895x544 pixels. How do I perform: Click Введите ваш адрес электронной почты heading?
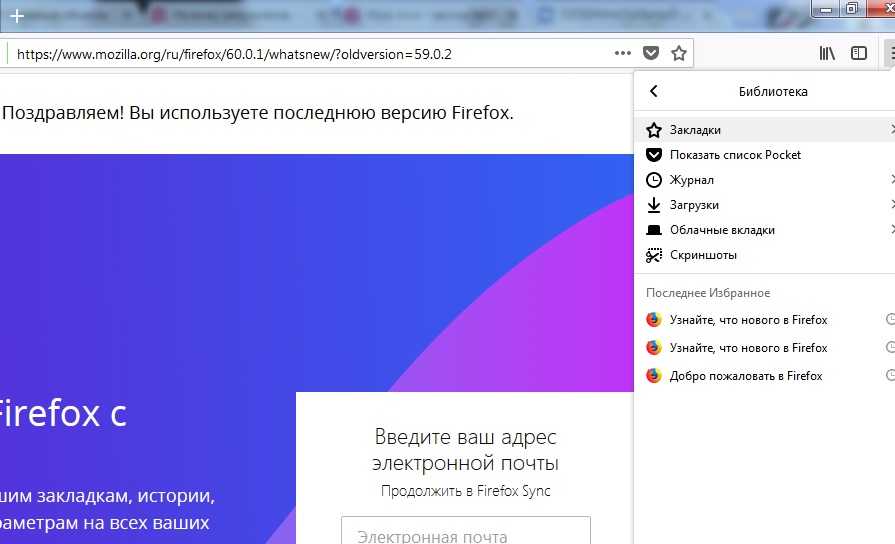465,450
